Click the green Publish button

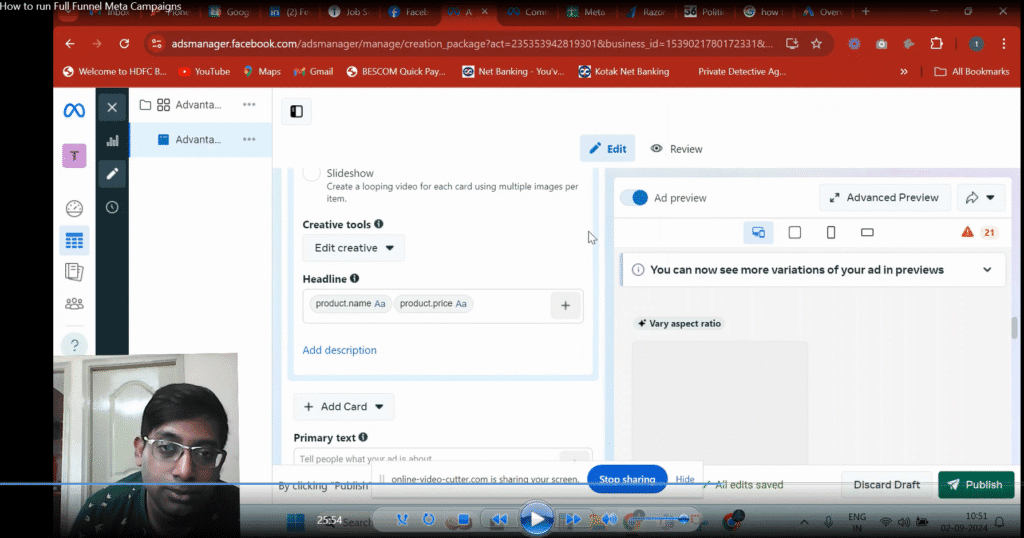pos(975,485)
